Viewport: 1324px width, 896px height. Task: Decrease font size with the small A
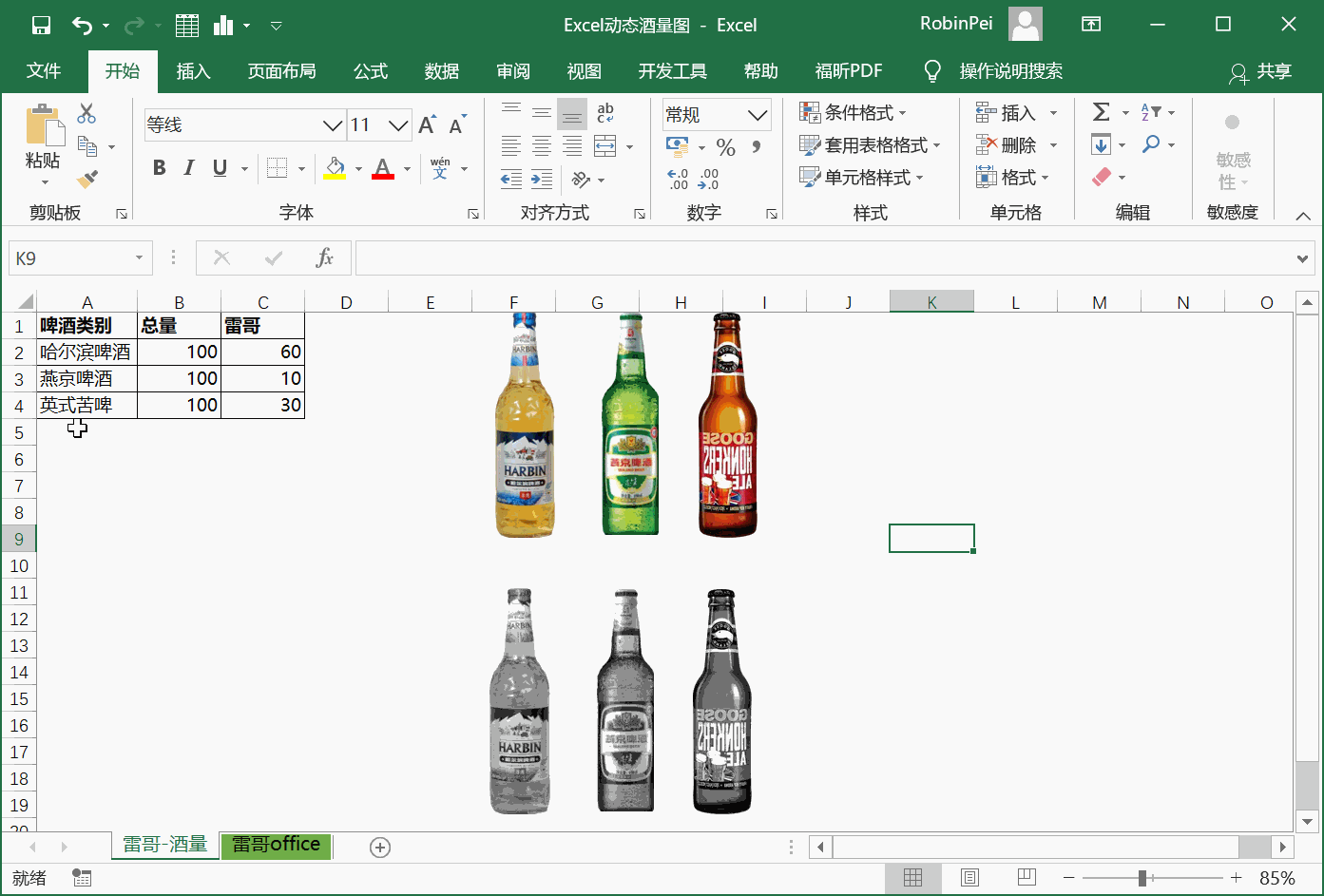point(457,124)
